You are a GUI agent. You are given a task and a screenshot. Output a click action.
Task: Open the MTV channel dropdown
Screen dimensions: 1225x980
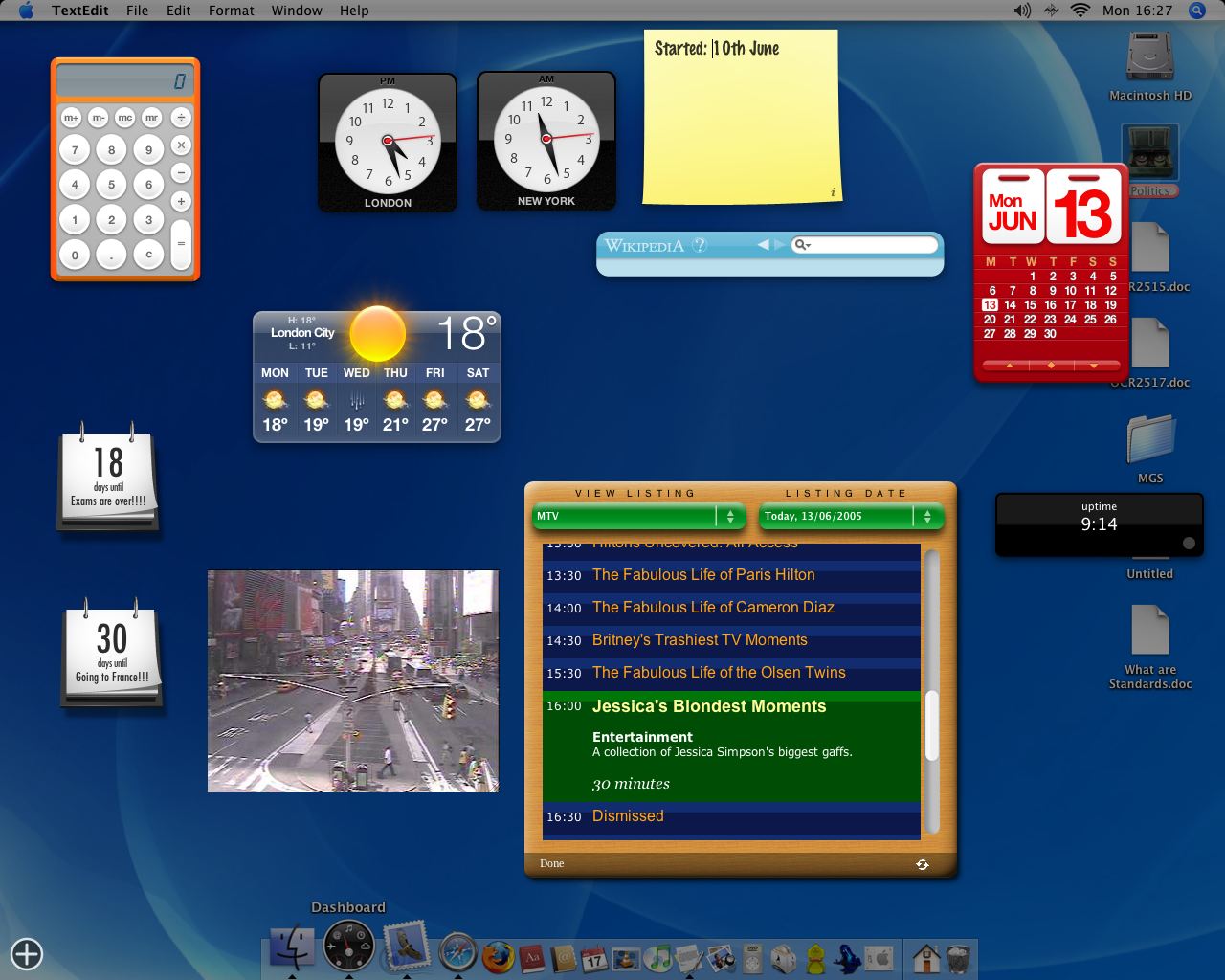(x=638, y=516)
